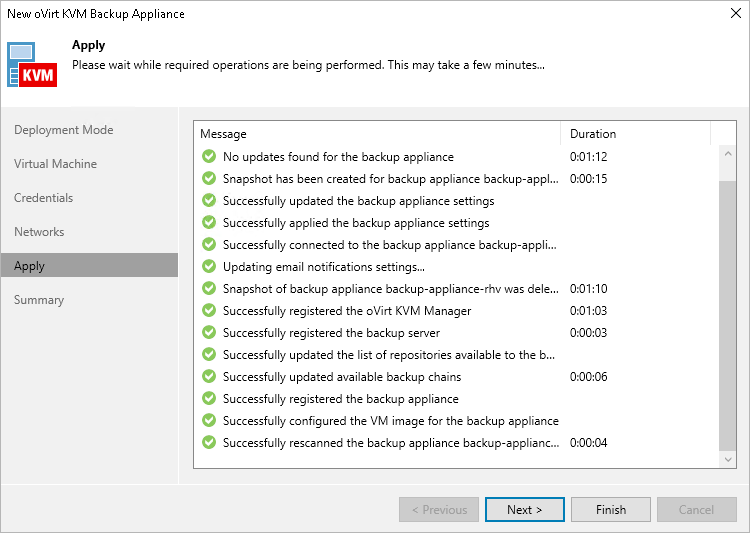Click the check icon for 'Successfully applied the backup appliance settings'
Screen dimensions: 750x533
click(x=209, y=222)
